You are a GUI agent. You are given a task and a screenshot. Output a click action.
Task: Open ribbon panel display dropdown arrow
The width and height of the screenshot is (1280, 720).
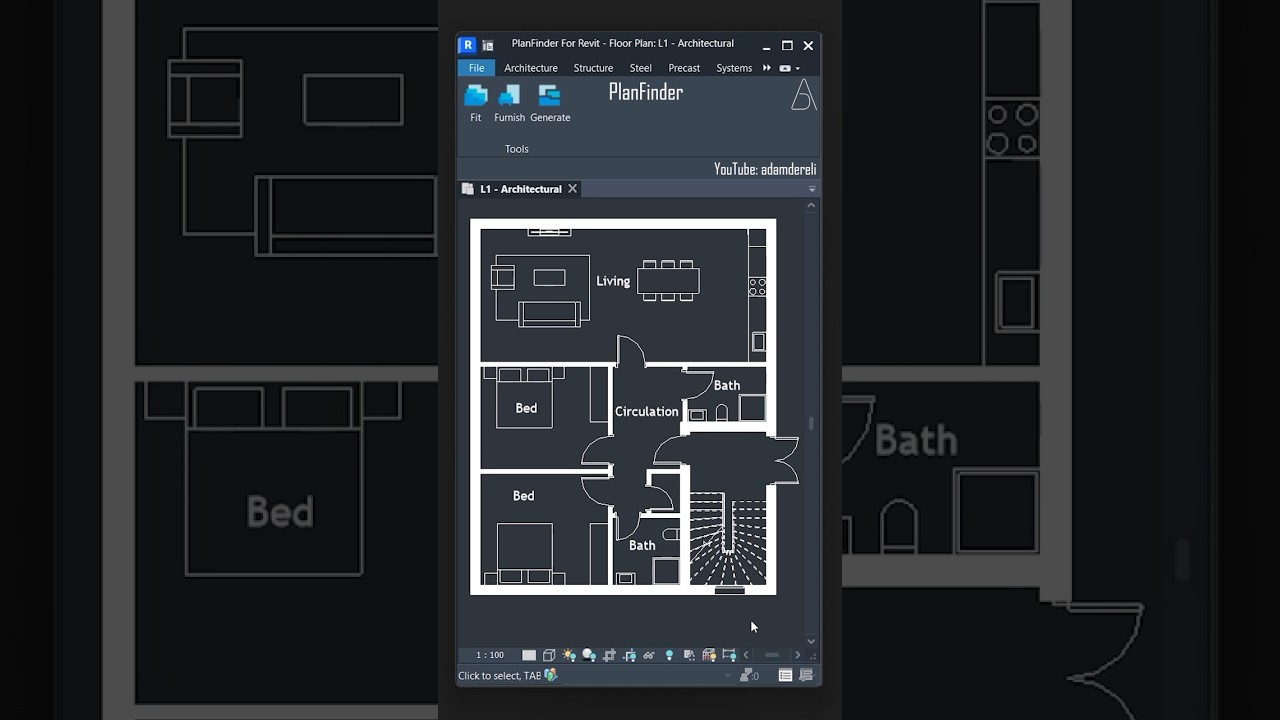coord(797,68)
